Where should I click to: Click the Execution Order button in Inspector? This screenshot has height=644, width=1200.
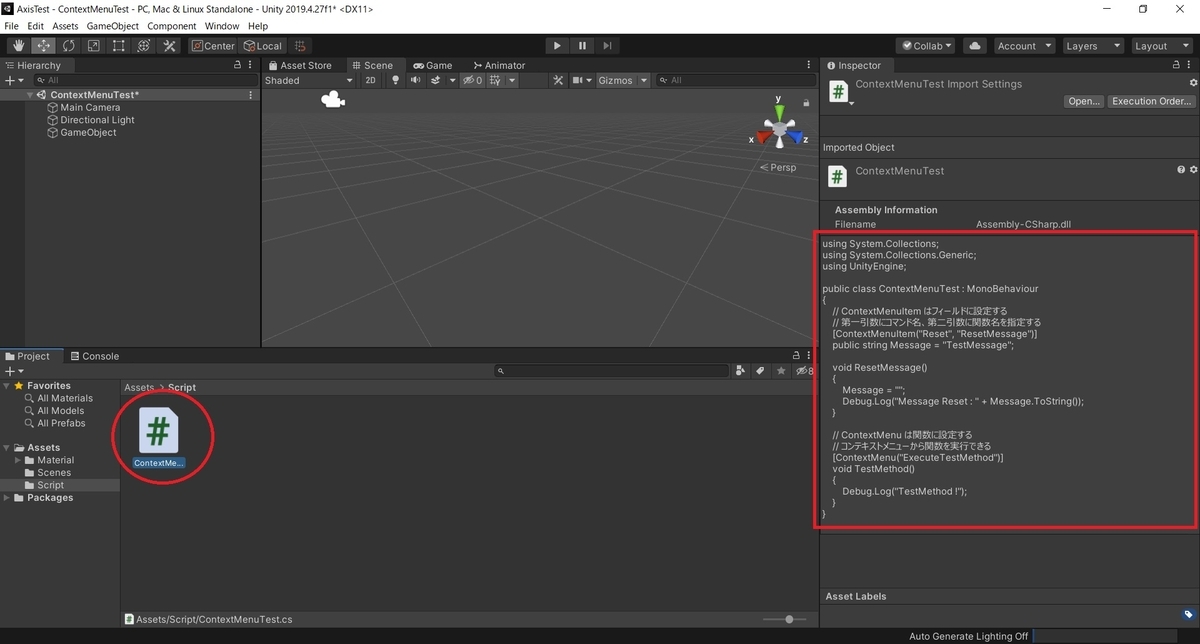[1151, 101]
